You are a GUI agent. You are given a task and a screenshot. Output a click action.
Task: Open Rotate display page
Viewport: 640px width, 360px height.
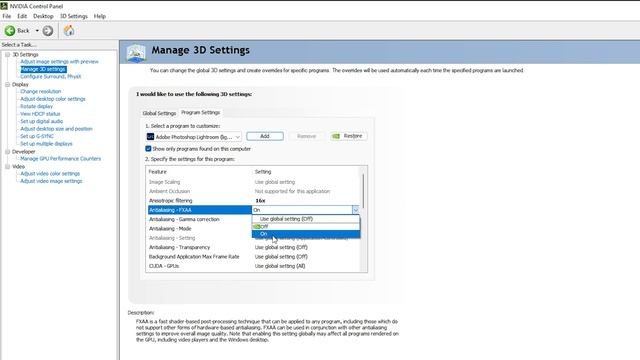click(x=36, y=106)
